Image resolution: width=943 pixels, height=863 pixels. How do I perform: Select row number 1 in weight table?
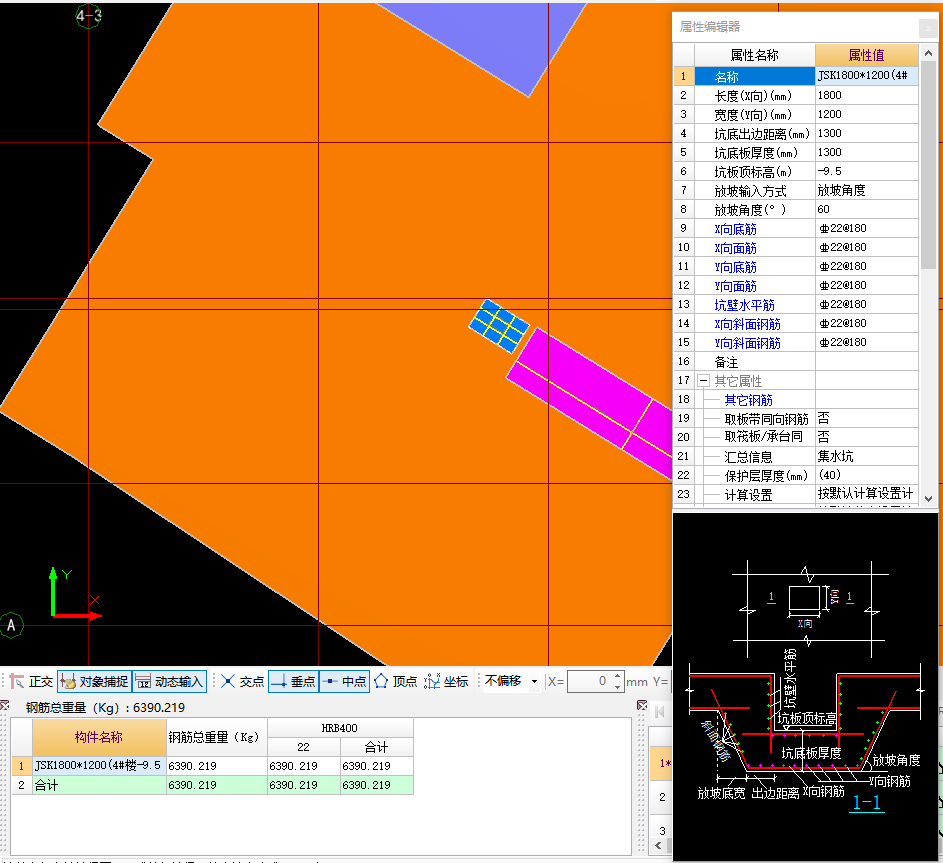(x=21, y=766)
